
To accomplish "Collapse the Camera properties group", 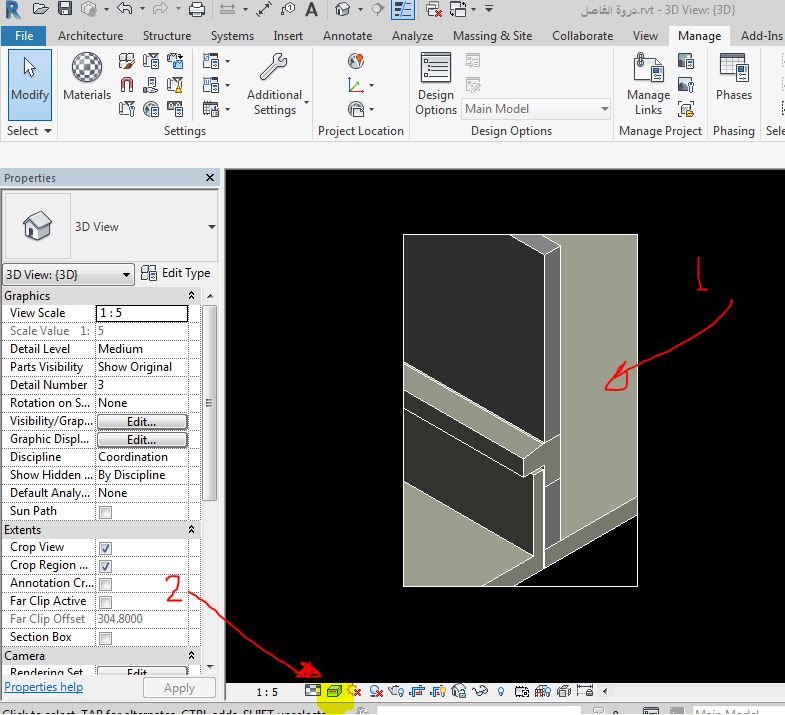I will [x=191, y=655].
